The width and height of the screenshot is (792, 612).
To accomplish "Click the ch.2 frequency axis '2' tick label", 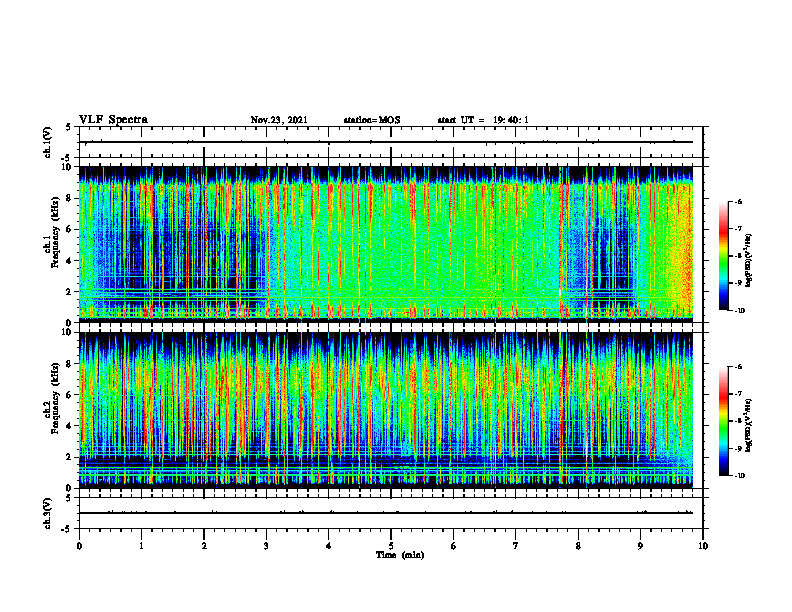I will tap(70, 457).
